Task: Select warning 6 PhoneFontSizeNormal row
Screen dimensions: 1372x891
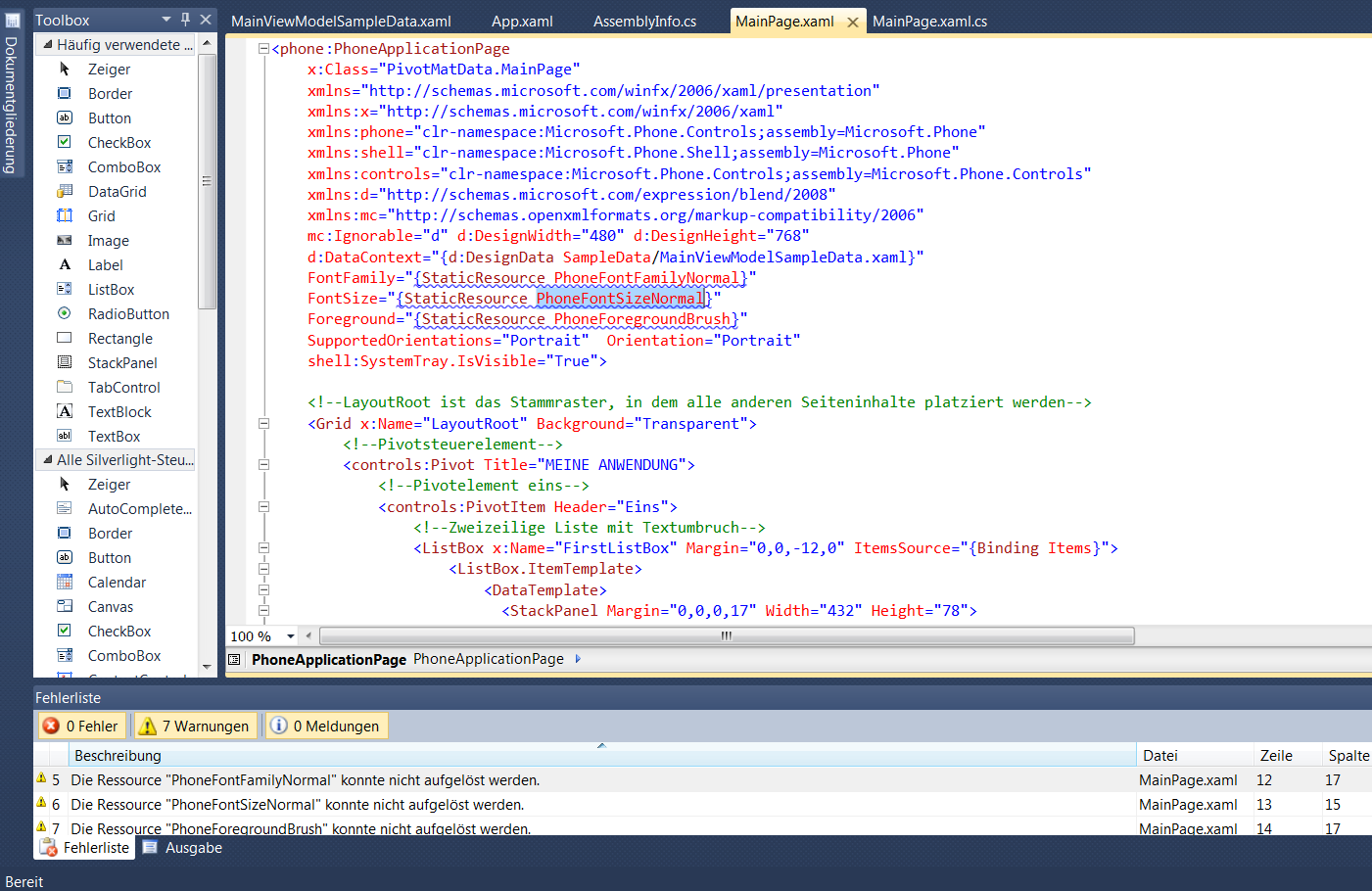Action: click(x=702, y=805)
